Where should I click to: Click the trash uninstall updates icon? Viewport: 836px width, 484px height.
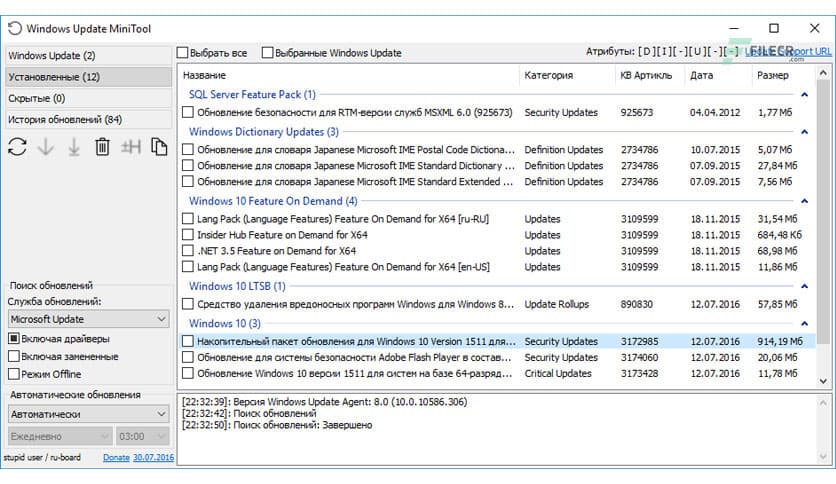[102, 147]
